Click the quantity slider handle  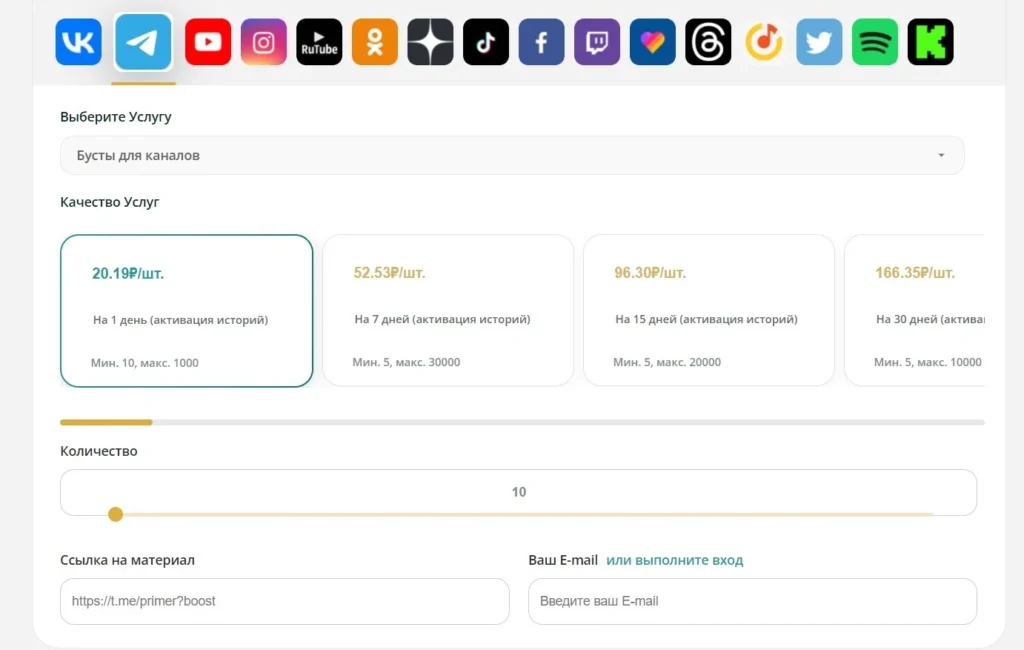point(116,514)
